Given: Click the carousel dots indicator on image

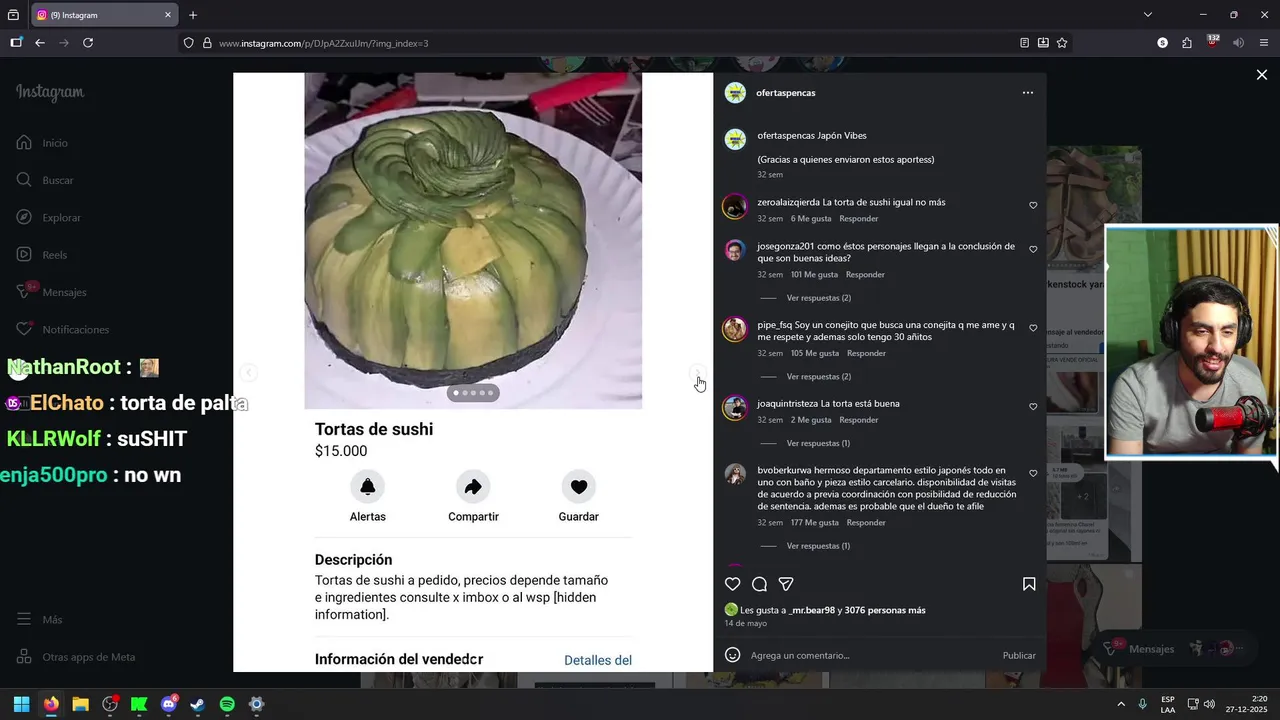Looking at the screenshot, I should click(x=473, y=393).
